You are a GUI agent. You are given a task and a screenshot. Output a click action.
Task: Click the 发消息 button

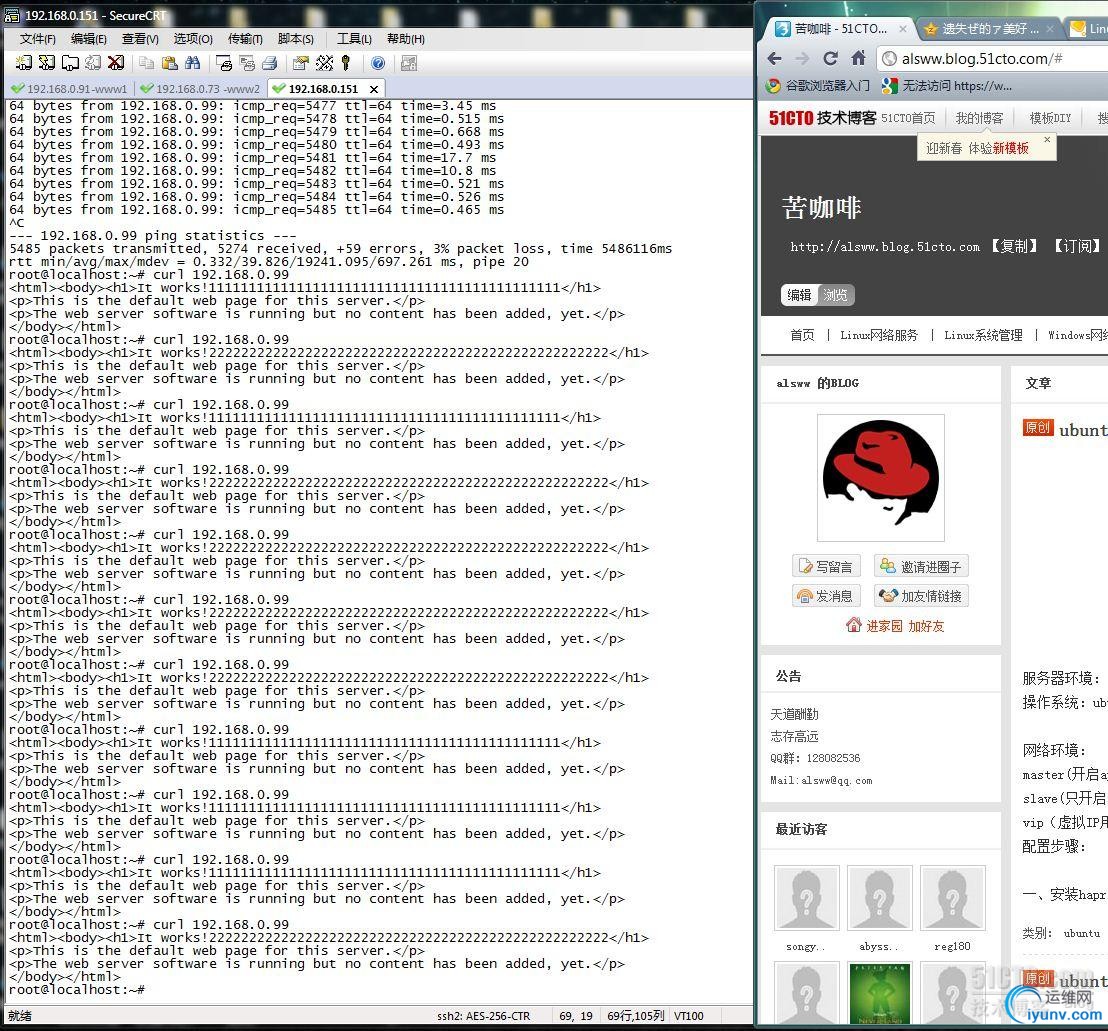(x=826, y=596)
